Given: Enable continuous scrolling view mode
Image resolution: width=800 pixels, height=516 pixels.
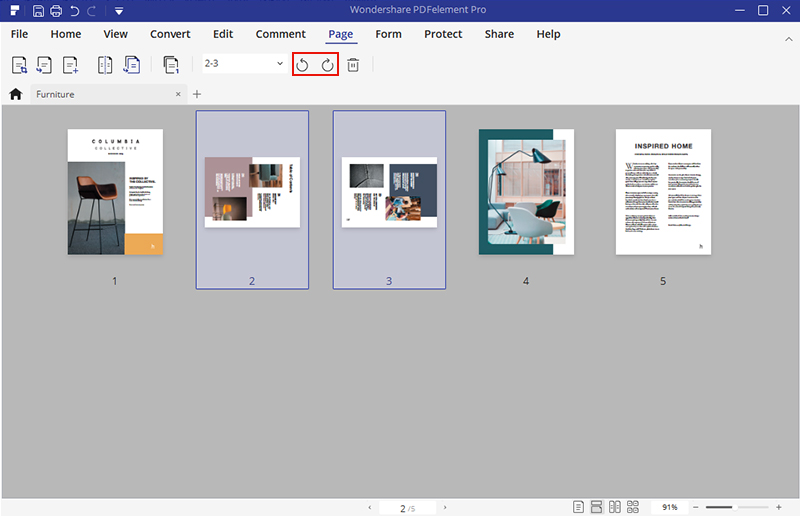Looking at the screenshot, I should click(x=596, y=507).
